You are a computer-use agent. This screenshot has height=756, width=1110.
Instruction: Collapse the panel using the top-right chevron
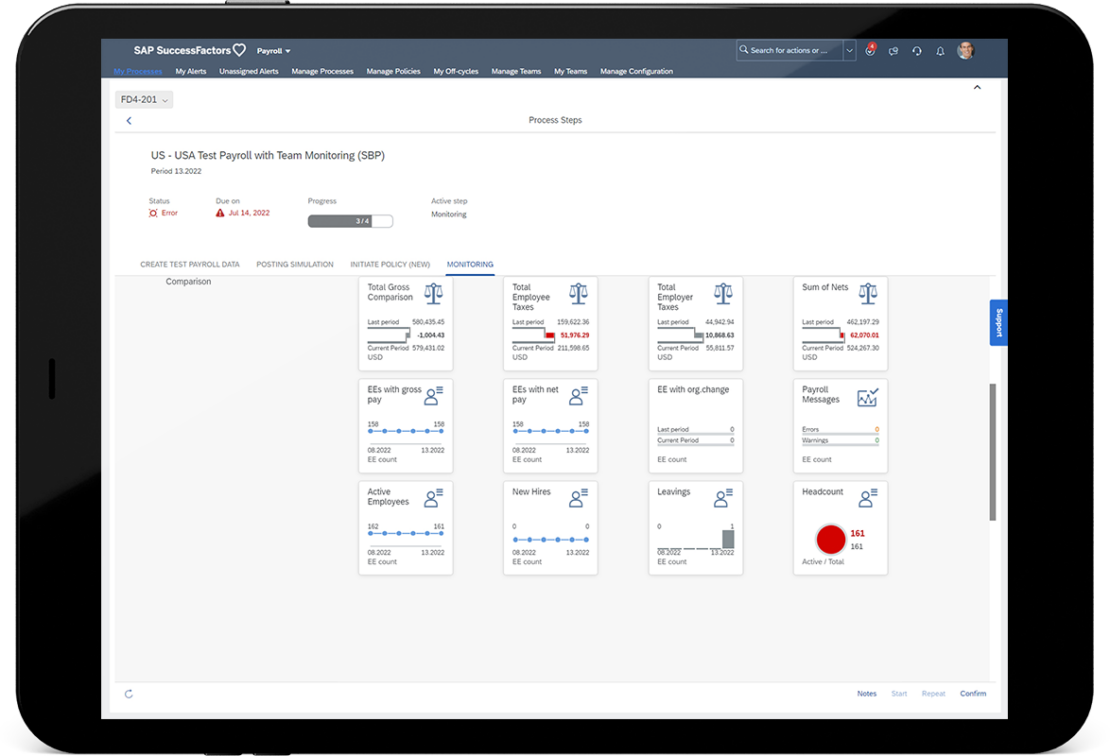tap(977, 87)
